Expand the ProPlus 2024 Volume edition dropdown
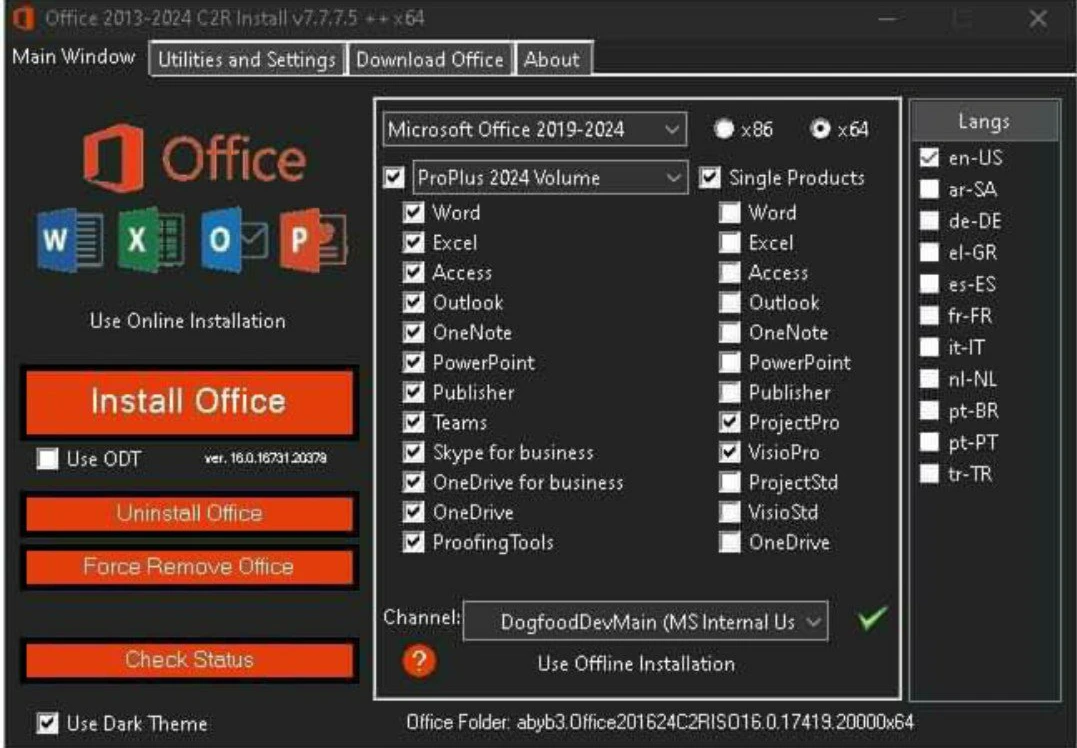Viewport: 1077px width, 748px height. (550, 178)
